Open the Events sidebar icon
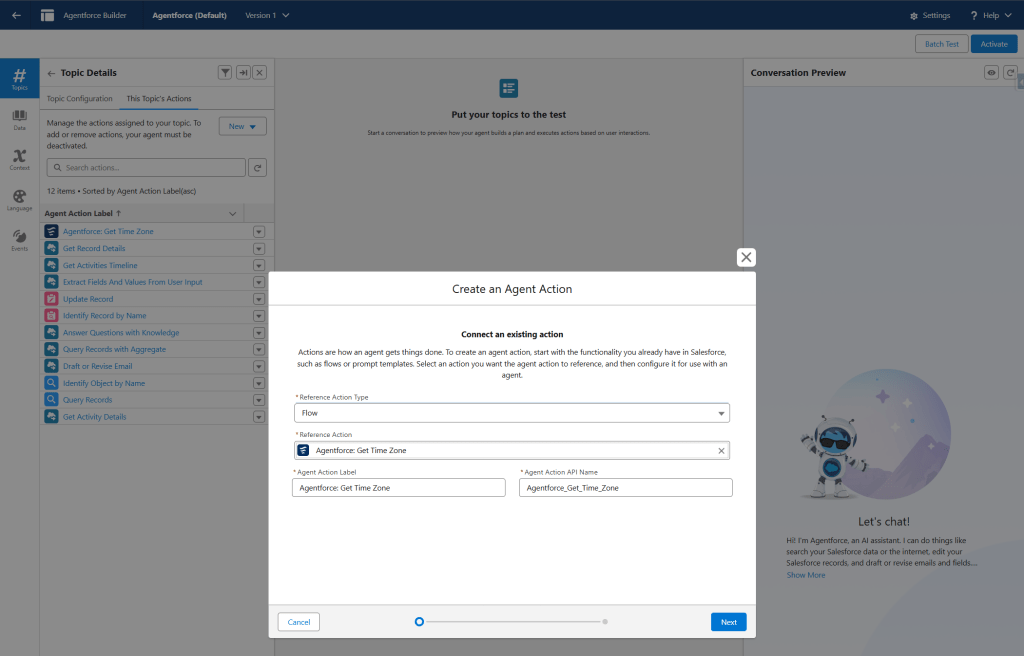 [19, 240]
